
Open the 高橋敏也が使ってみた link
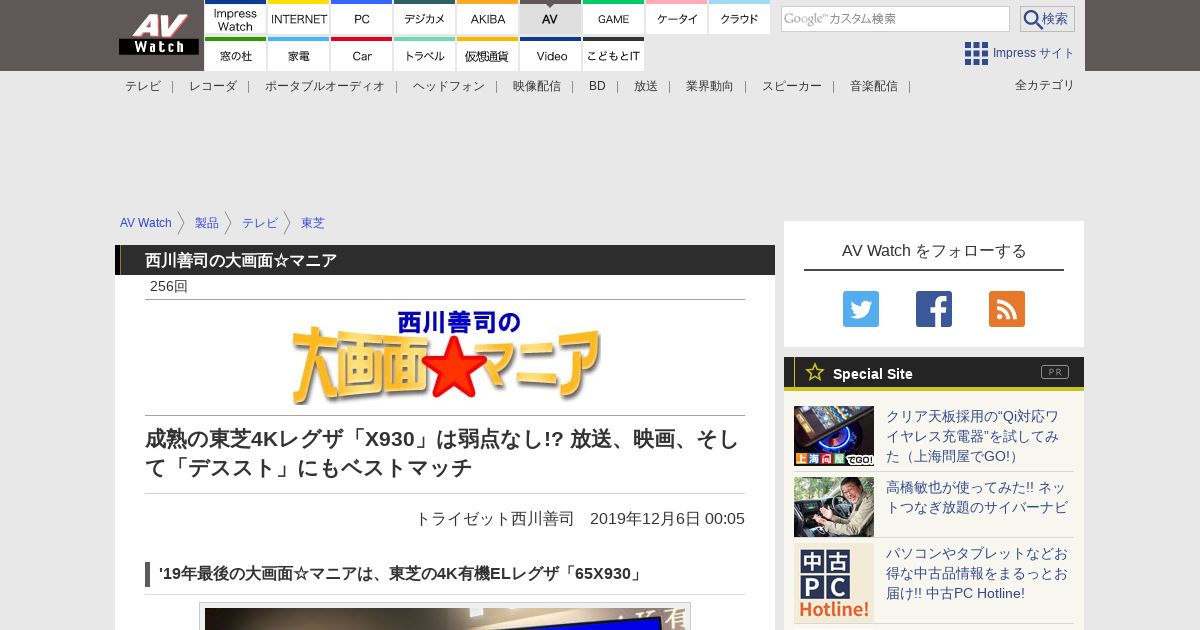[x=977, y=497]
